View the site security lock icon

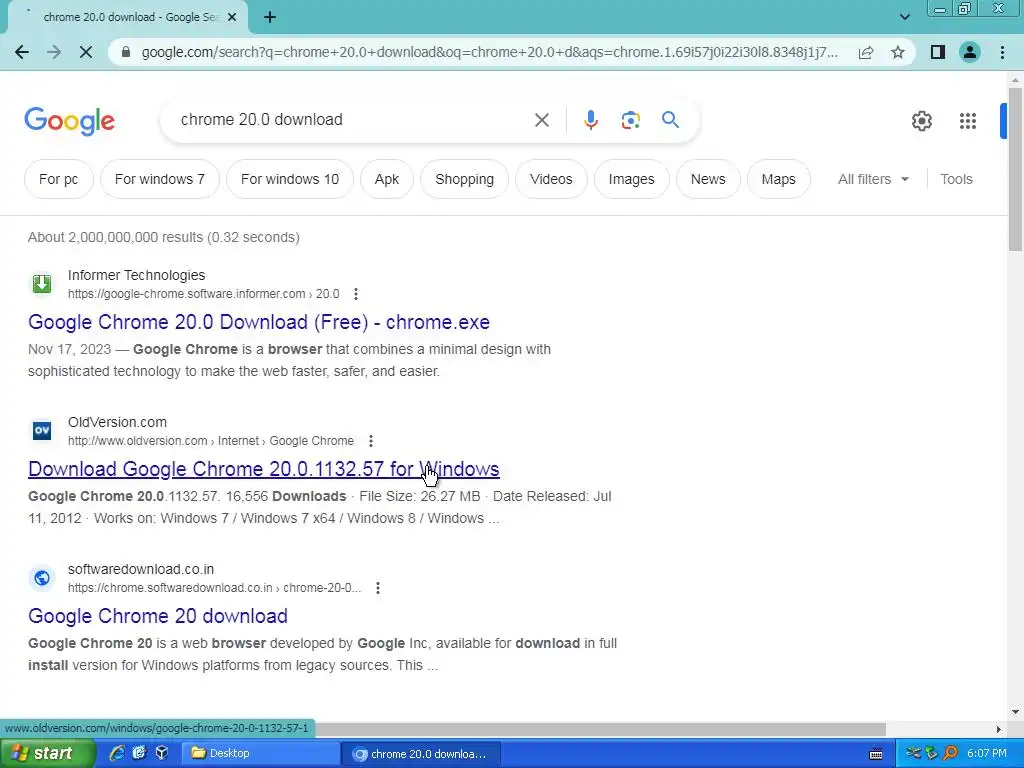pos(127,52)
